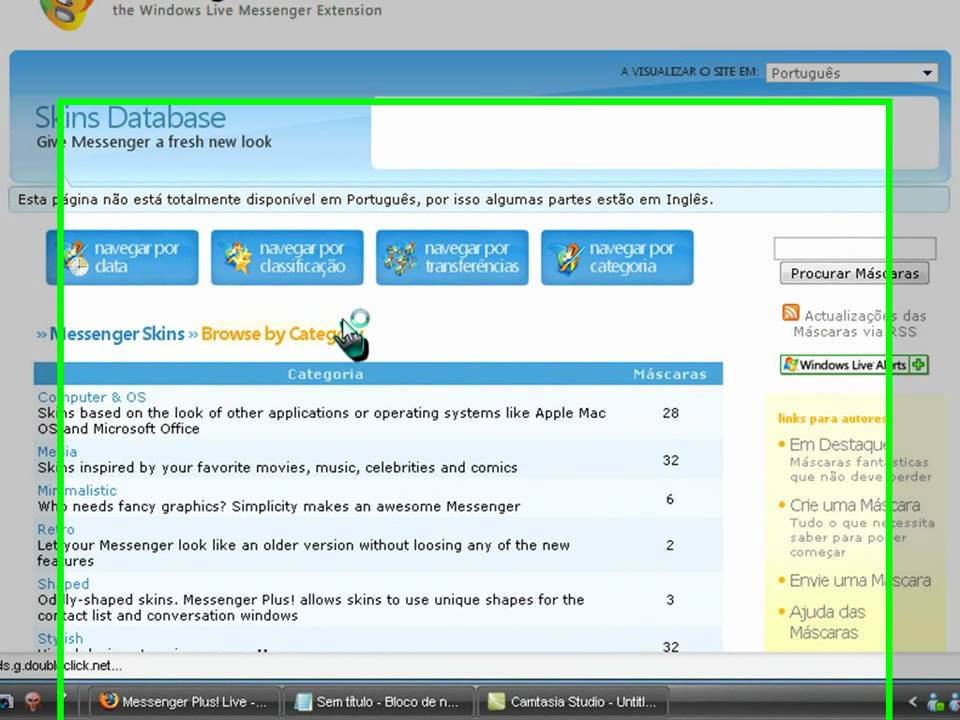Click the Notepad icon in the taskbar
Image resolution: width=960 pixels, height=720 pixels.
pyautogui.click(x=303, y=702)
